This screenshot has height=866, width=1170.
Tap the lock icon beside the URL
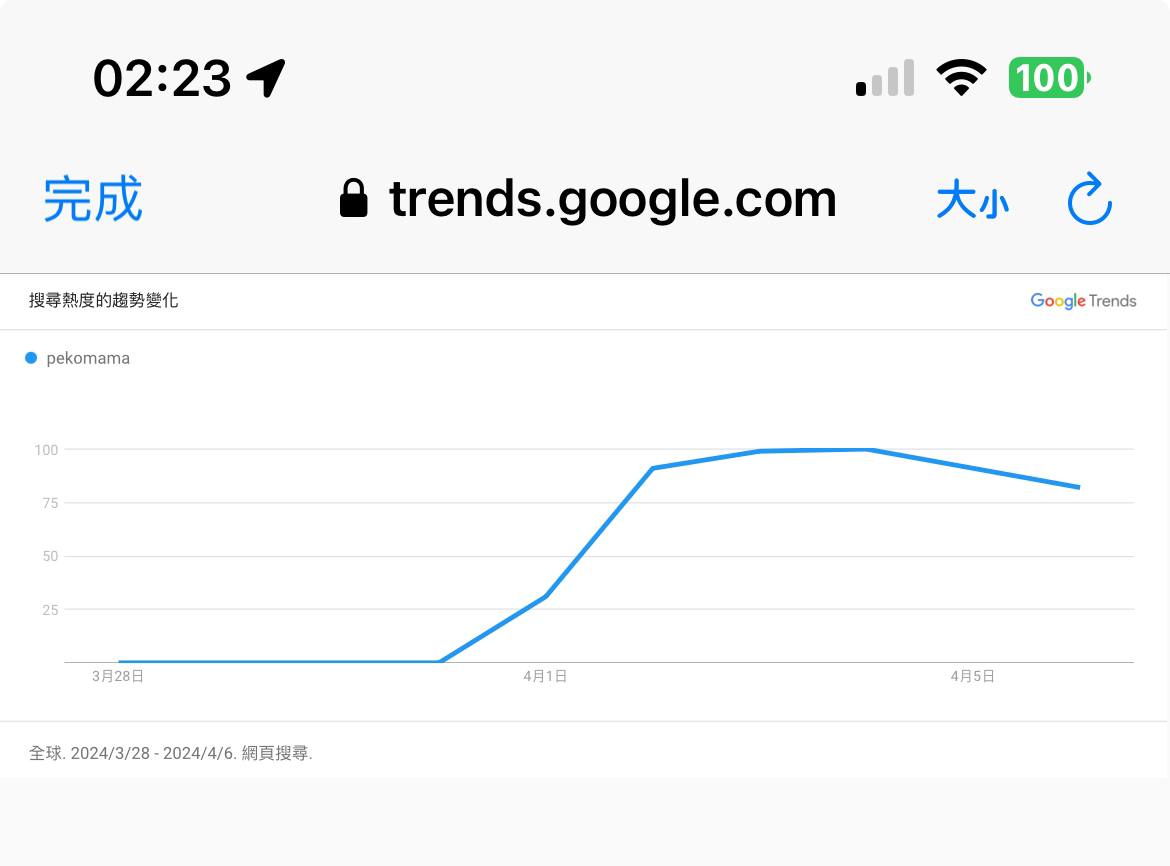[353, 199]
